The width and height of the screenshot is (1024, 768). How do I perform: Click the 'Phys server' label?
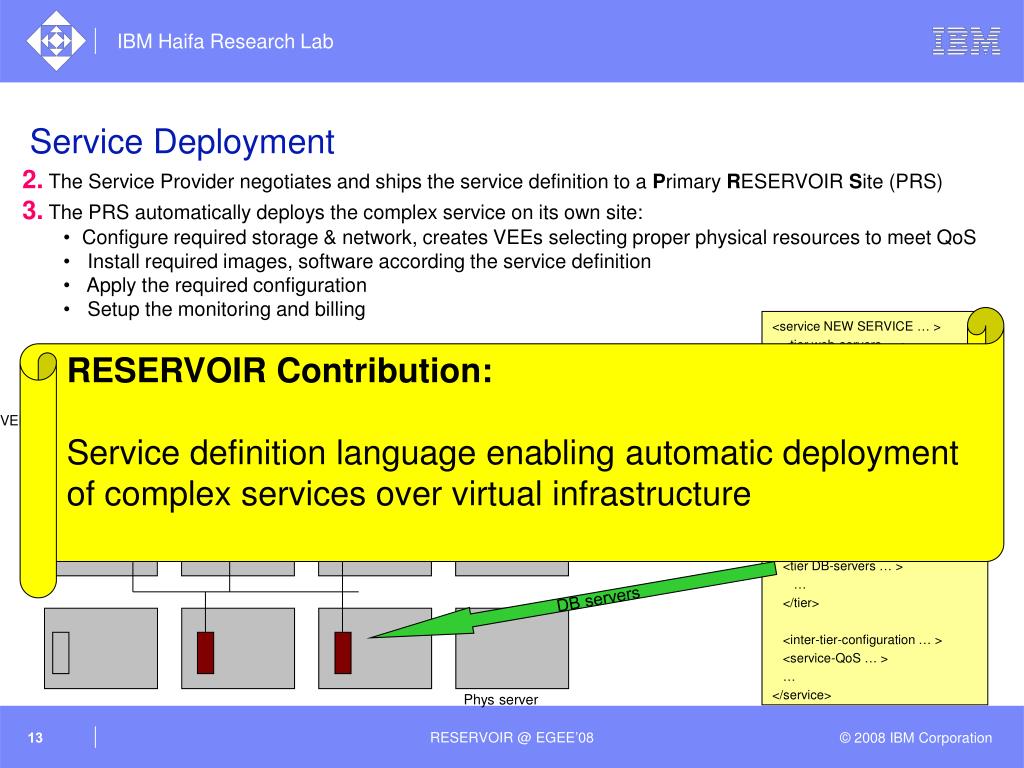501,699
